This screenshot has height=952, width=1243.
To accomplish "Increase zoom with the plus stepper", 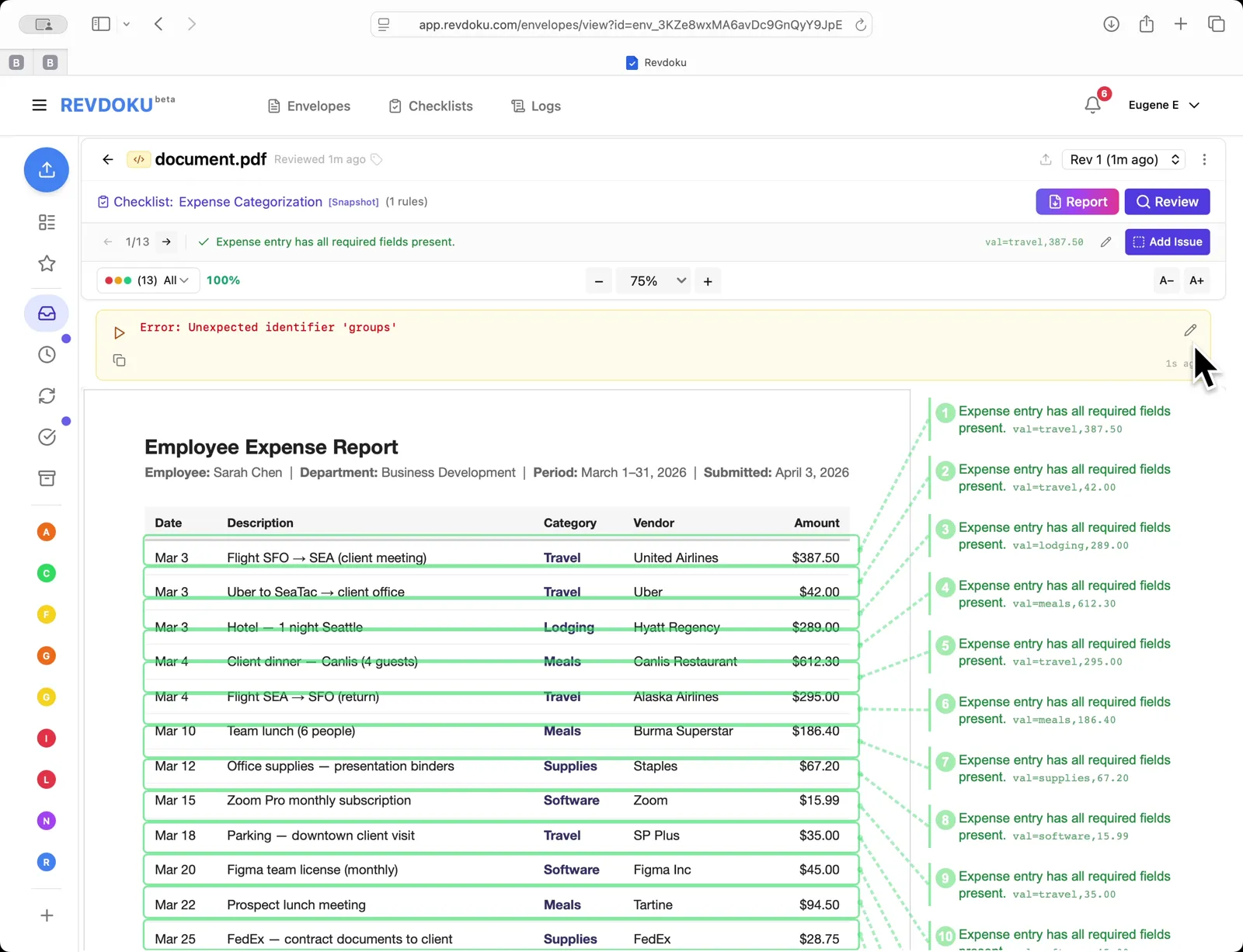I will [708, 281].
